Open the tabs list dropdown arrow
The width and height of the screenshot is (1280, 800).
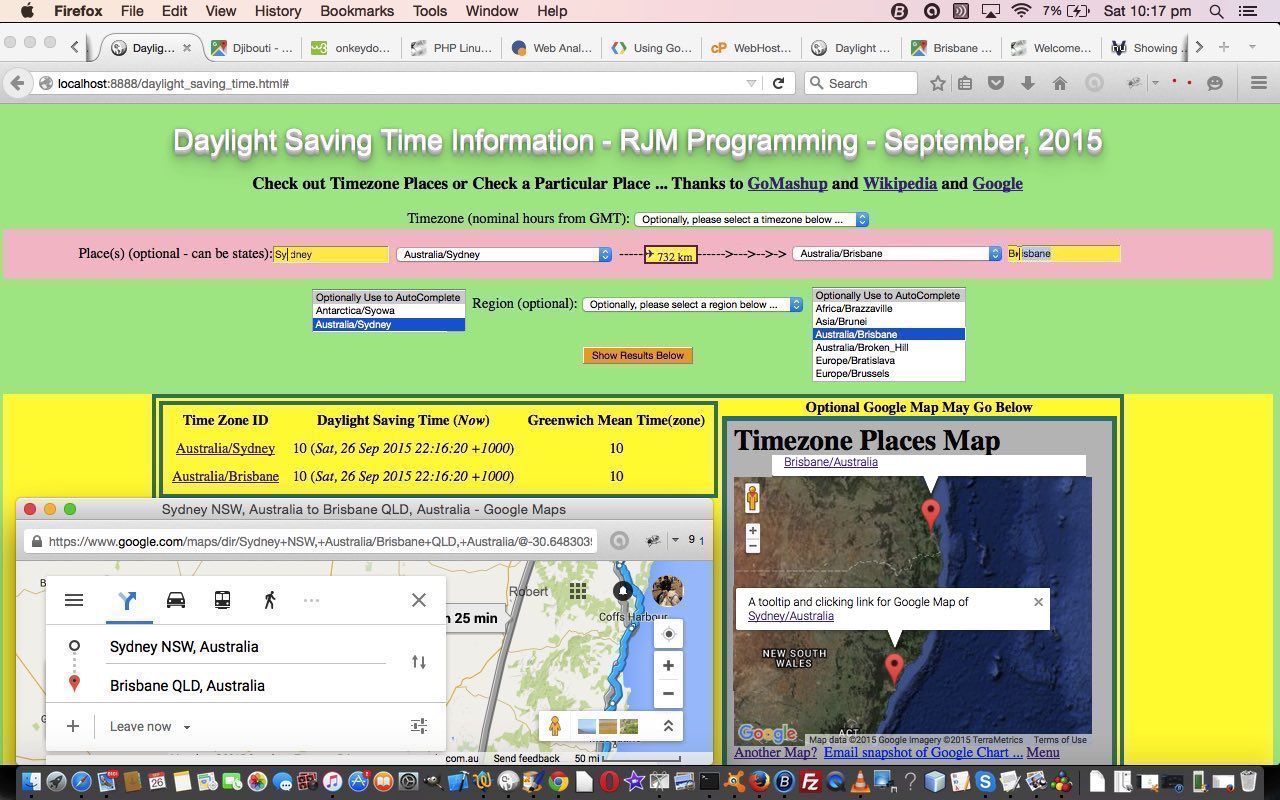pyautogui.click(x=1251, y=47)
